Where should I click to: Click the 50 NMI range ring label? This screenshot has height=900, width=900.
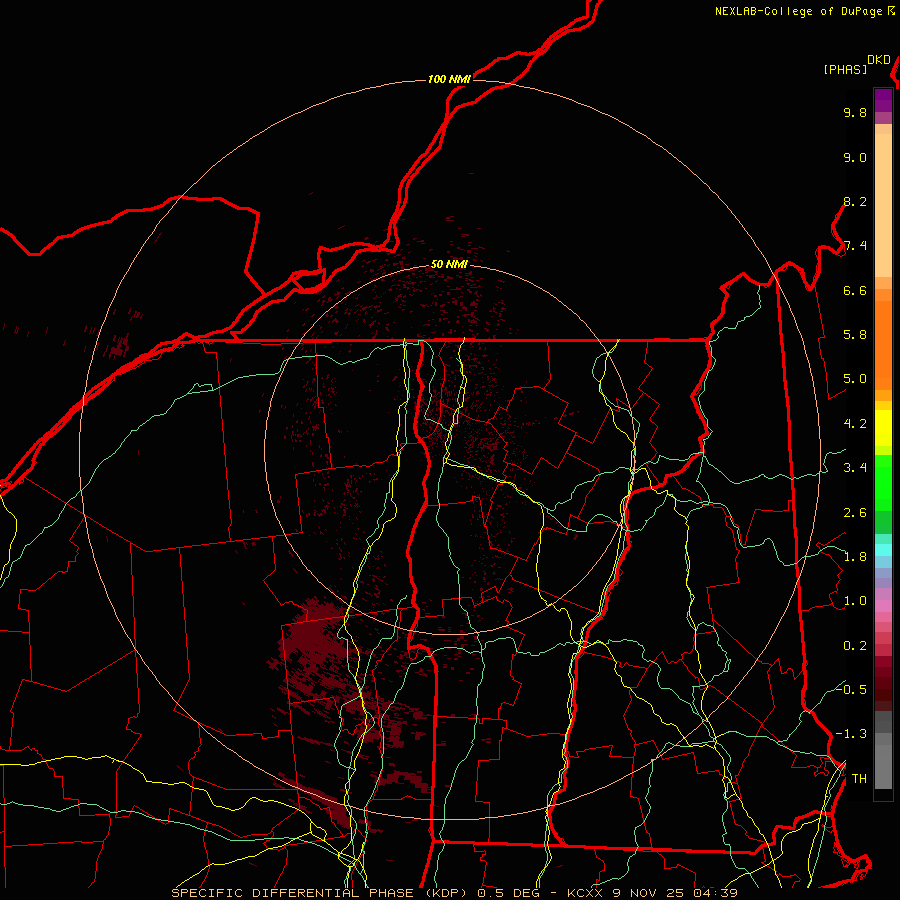[449, 264]
